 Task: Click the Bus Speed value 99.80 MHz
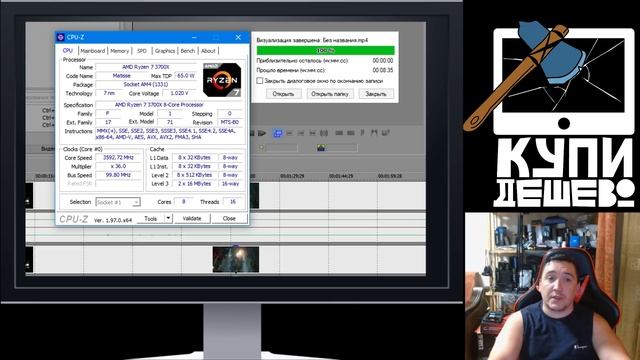(118, 175)
